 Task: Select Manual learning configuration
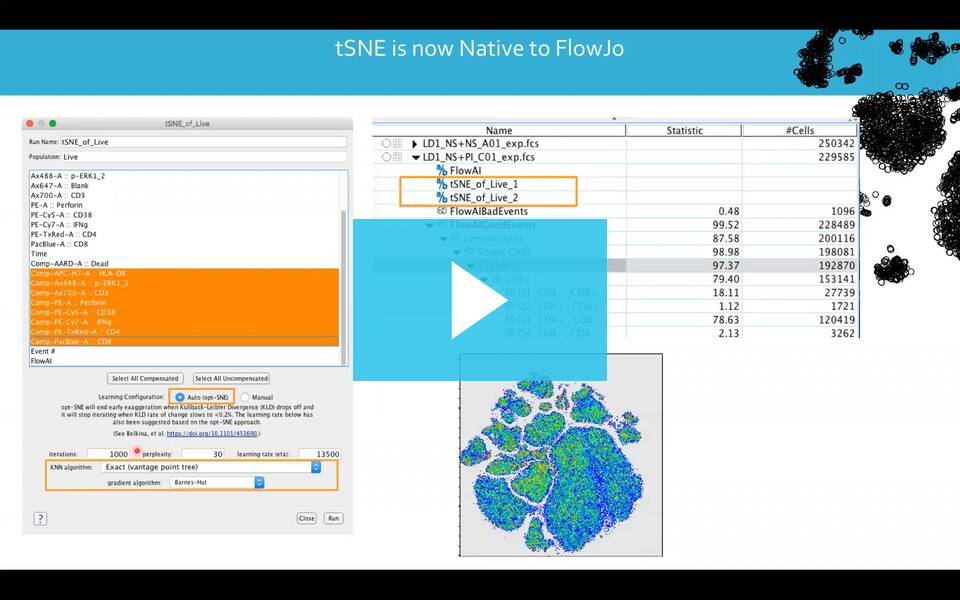point(245,397)
